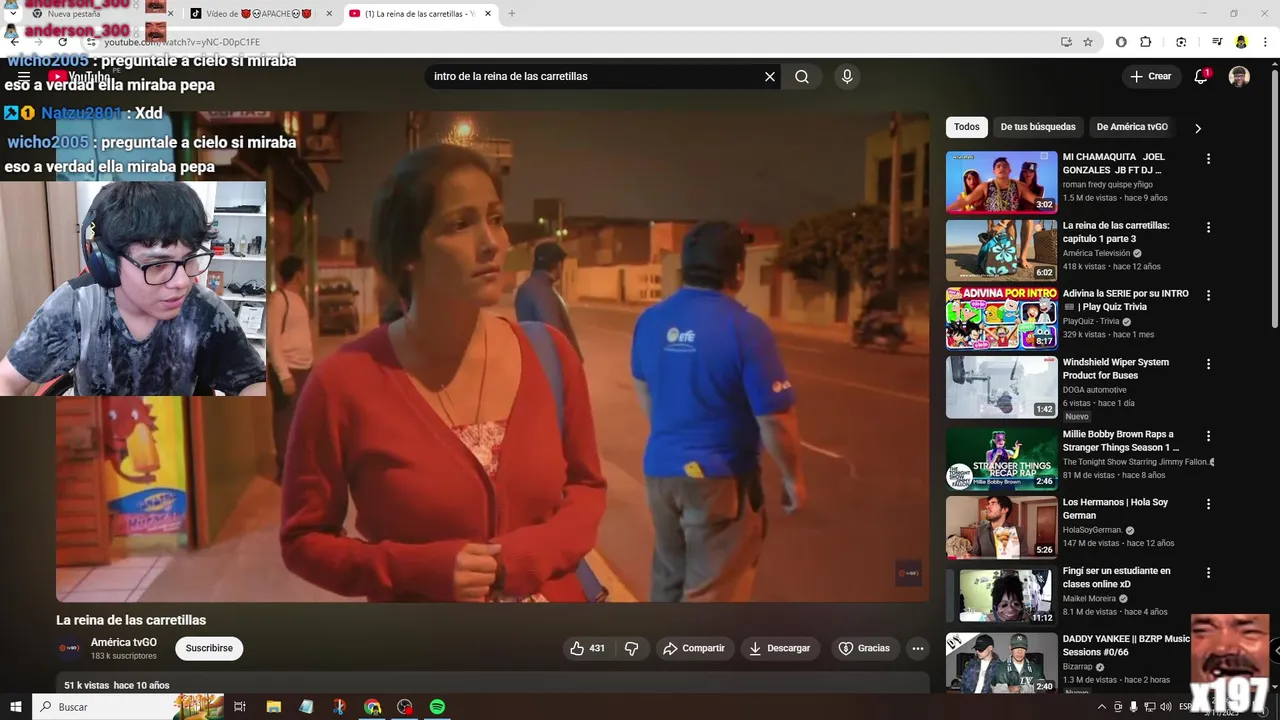This screenshot has width=1280, height=720.
Task: Open Spotify from the taskbar
Action: point(437,707)
